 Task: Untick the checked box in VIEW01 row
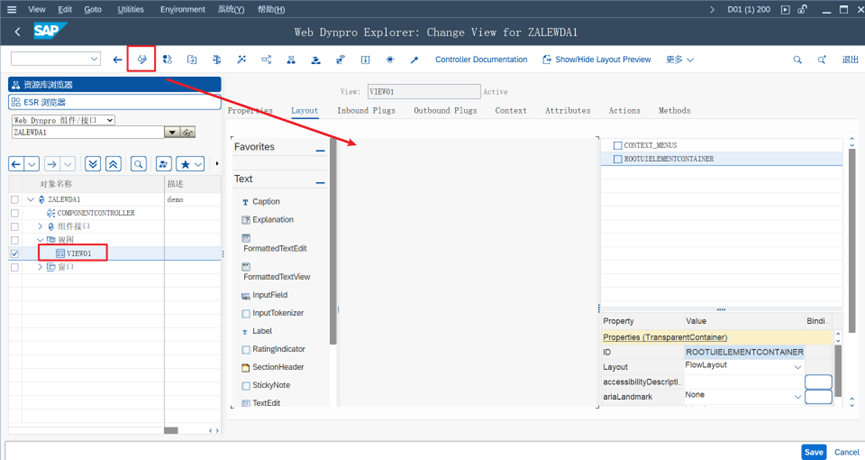pyautogui.click(x=15, y=254)
